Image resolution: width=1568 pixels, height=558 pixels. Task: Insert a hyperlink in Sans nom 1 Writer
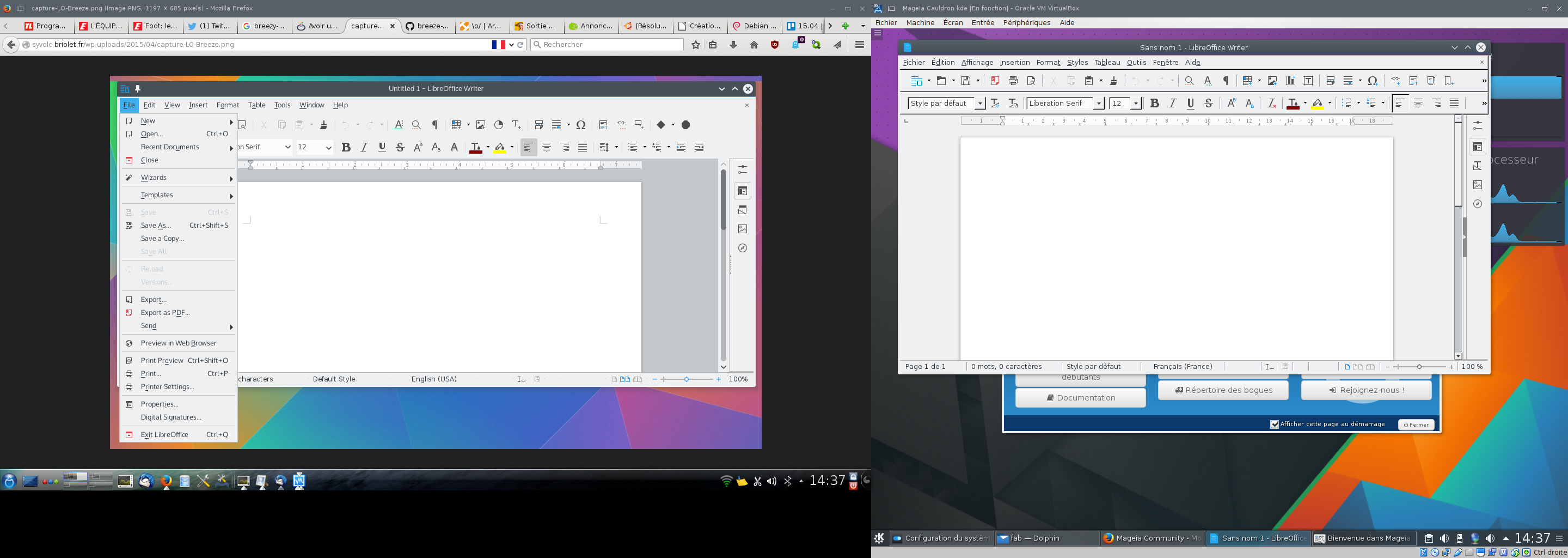pos(1396,81)
